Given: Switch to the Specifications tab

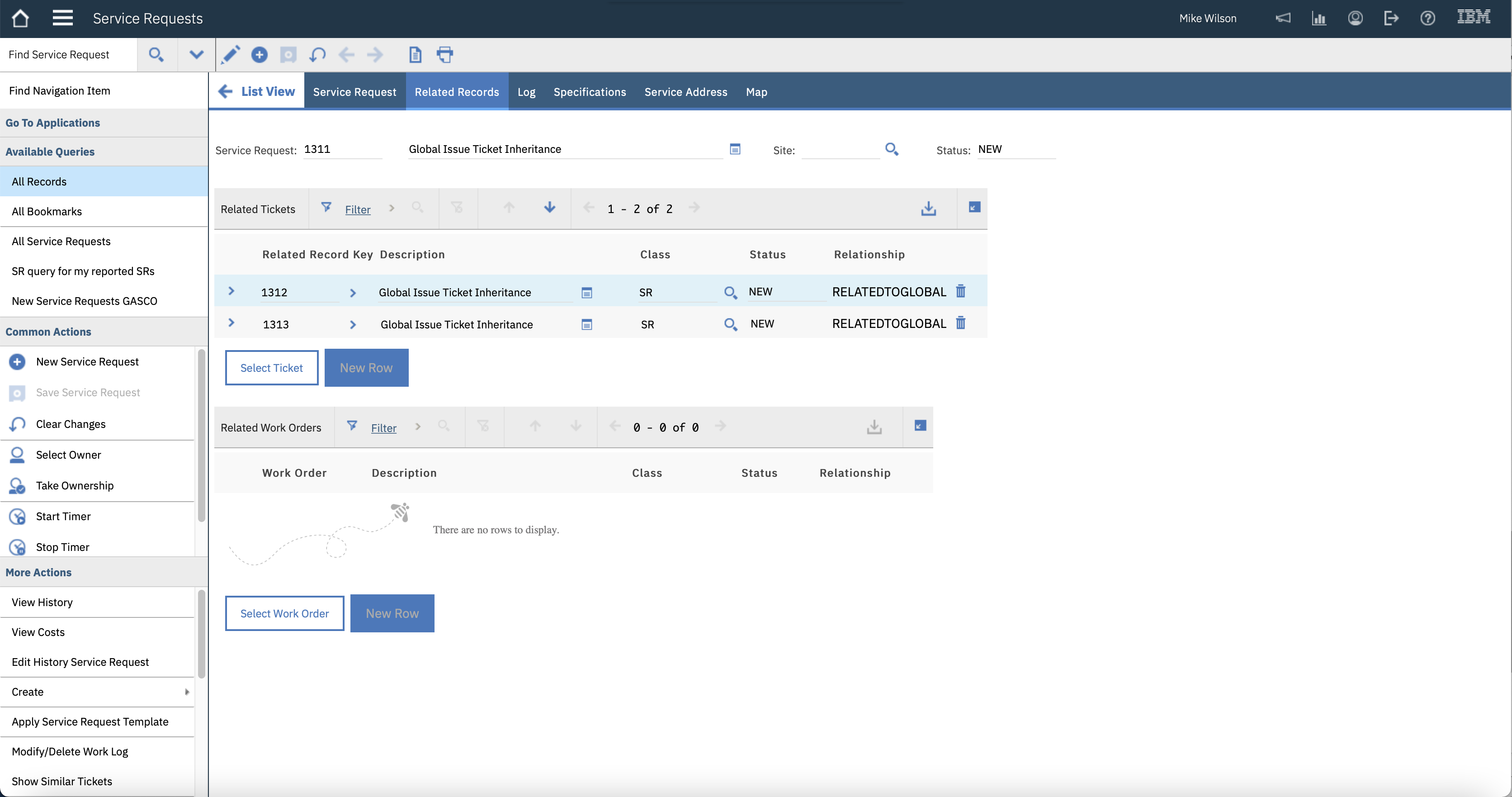Looking at the screenshot, I should click(x=589, y=92).
